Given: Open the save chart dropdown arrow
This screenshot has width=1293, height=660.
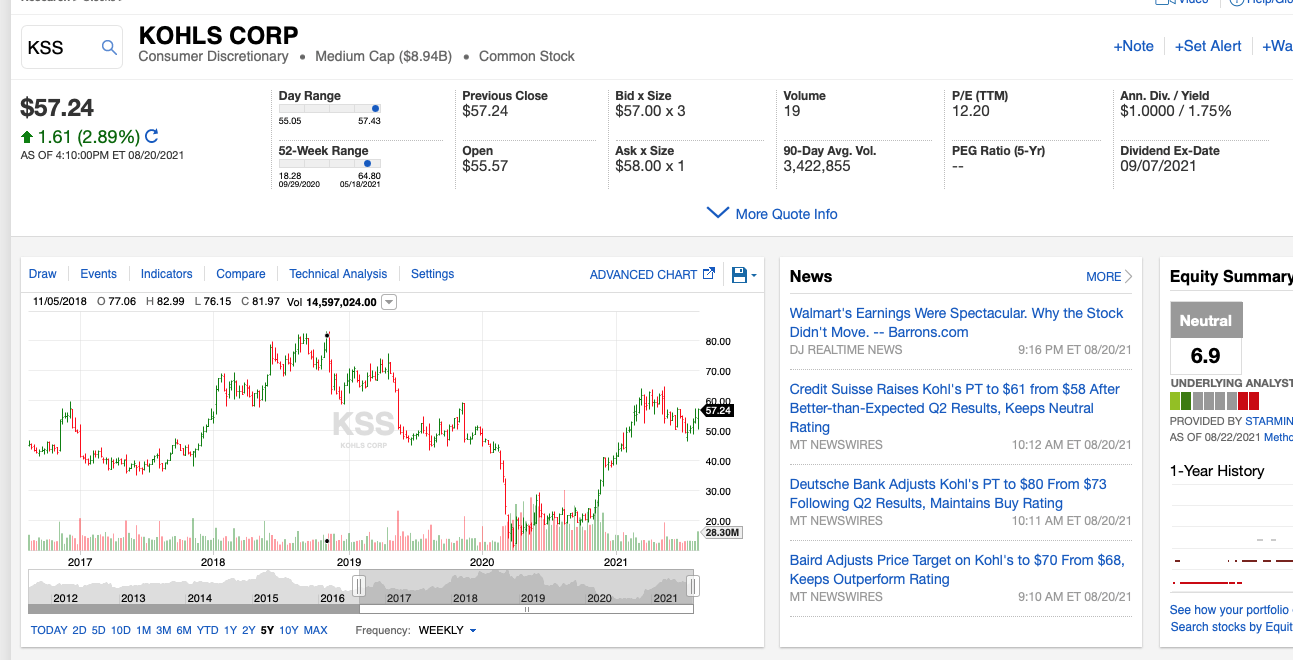Looking at the screenshot, I should pyautogui.click(x=752, y=274).
